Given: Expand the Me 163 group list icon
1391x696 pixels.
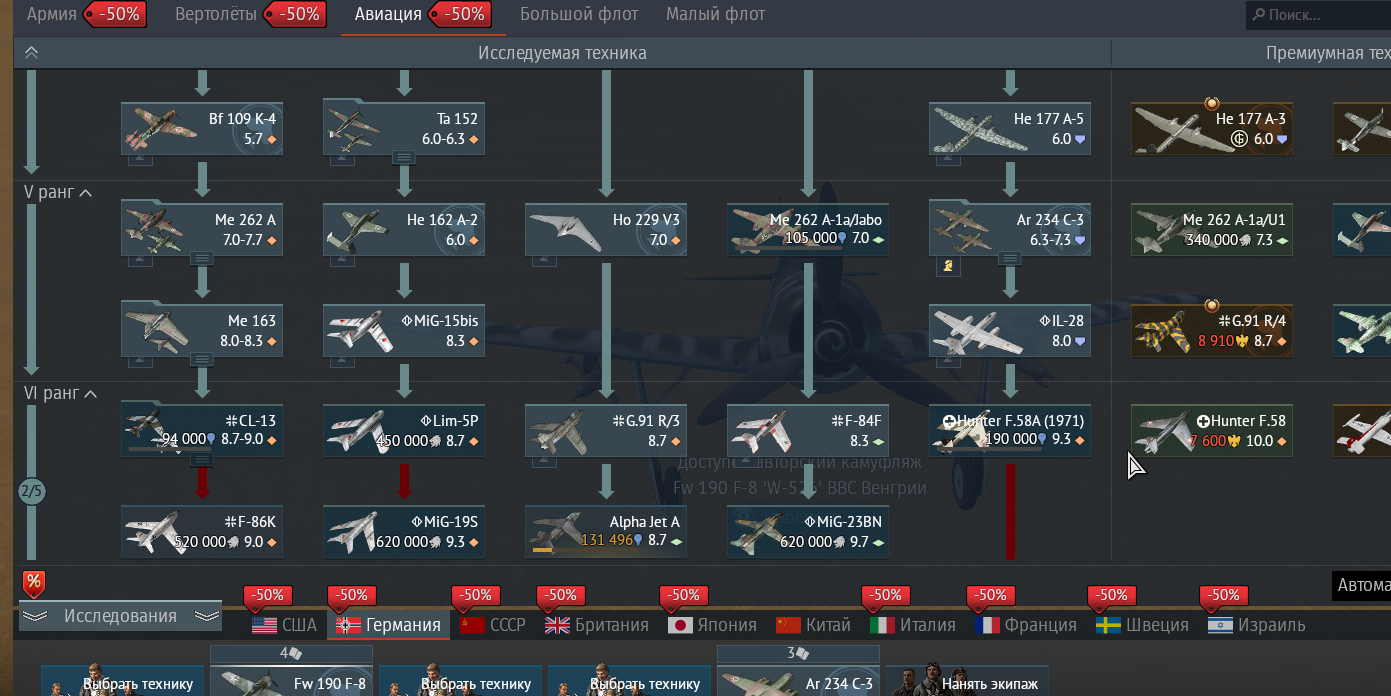Looking at the screenshot, I should 202,359.
